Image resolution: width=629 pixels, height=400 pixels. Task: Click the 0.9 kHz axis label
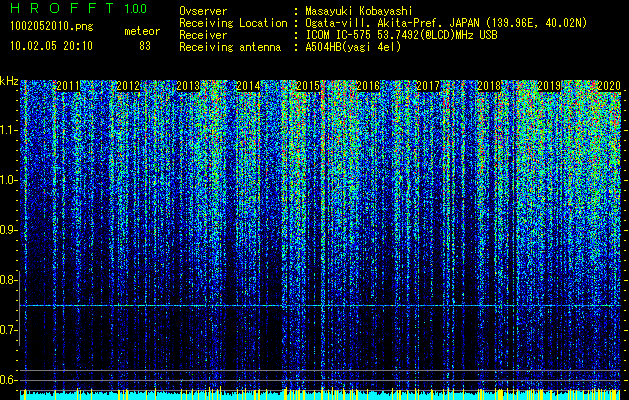tap(9, 230)
